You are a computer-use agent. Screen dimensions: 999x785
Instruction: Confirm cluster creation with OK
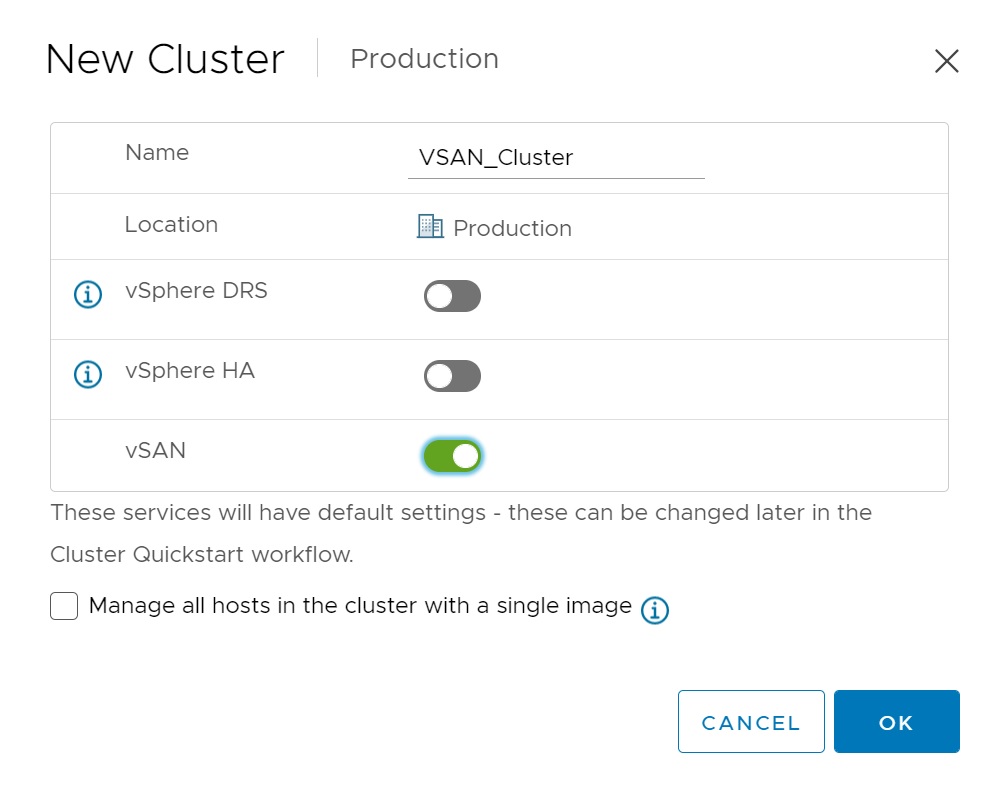896,722
